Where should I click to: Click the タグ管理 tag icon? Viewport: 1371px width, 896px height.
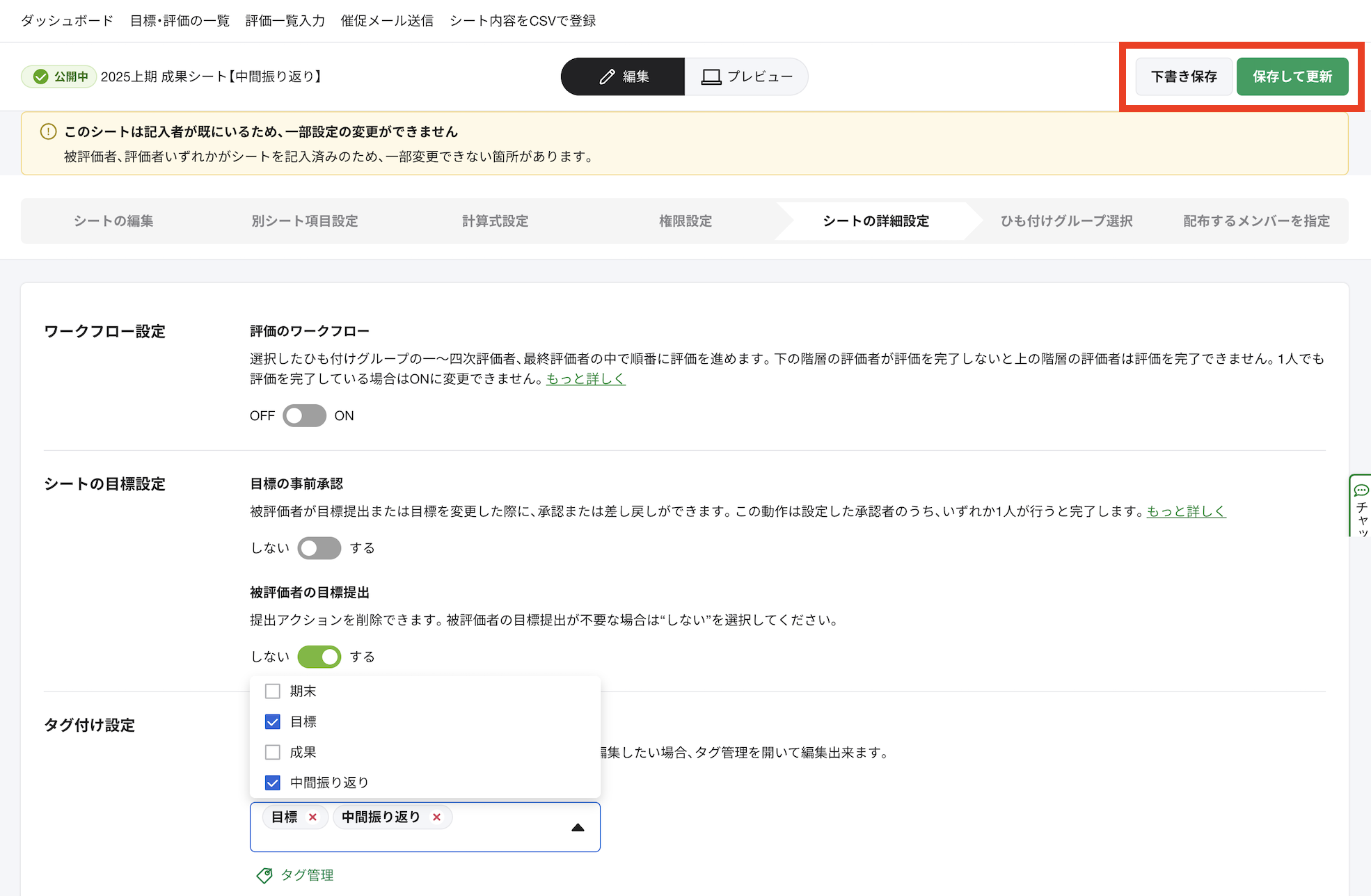pos(264,875)
